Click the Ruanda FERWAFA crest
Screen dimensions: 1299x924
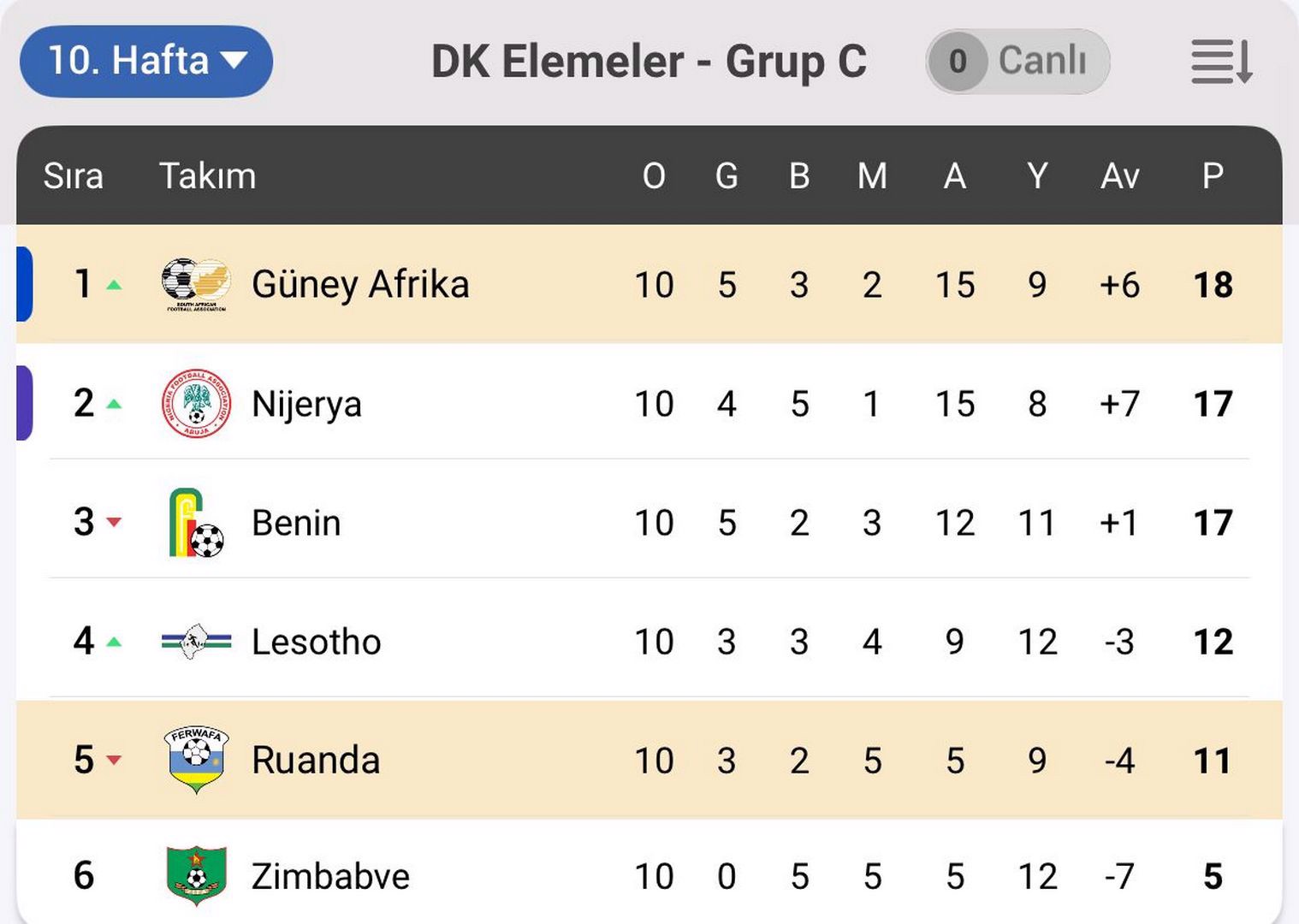[196, 760]
